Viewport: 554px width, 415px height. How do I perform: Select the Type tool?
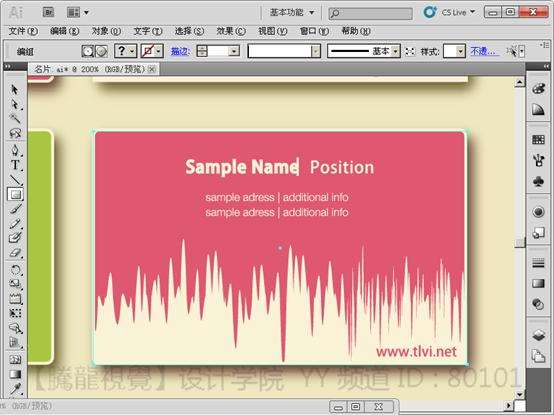point(15,165)
